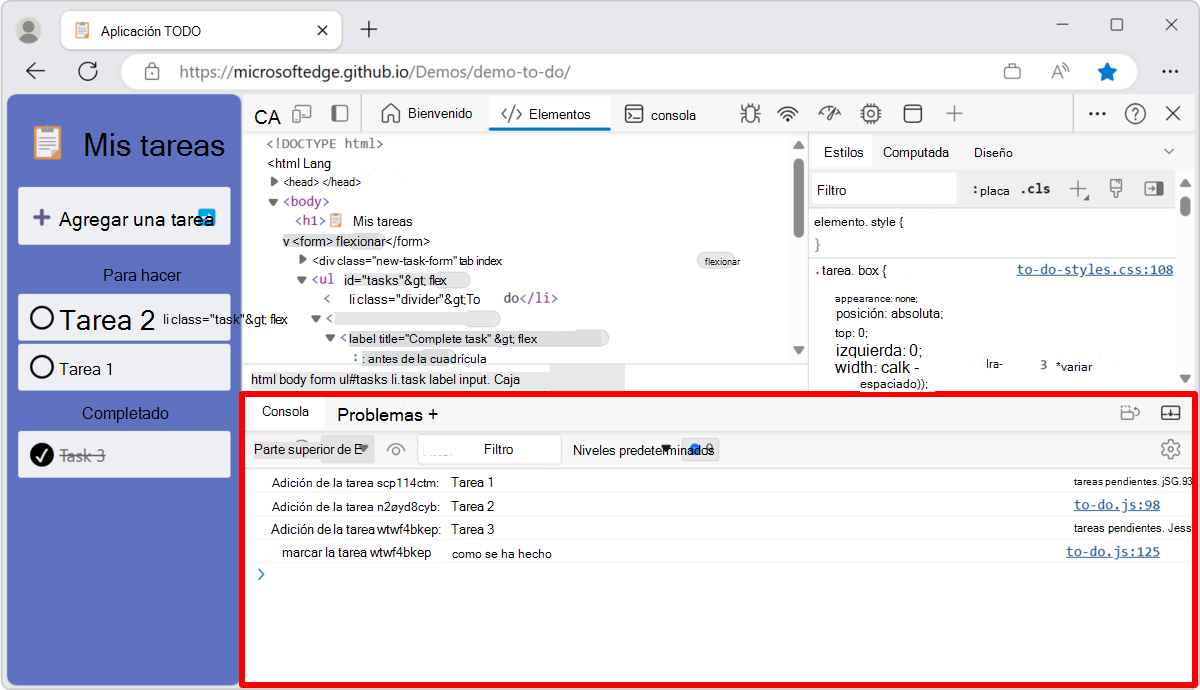Viewport: 1200px width, 690px height.
Task: Click the issues counter badge in Console
Action: point(700,450)
